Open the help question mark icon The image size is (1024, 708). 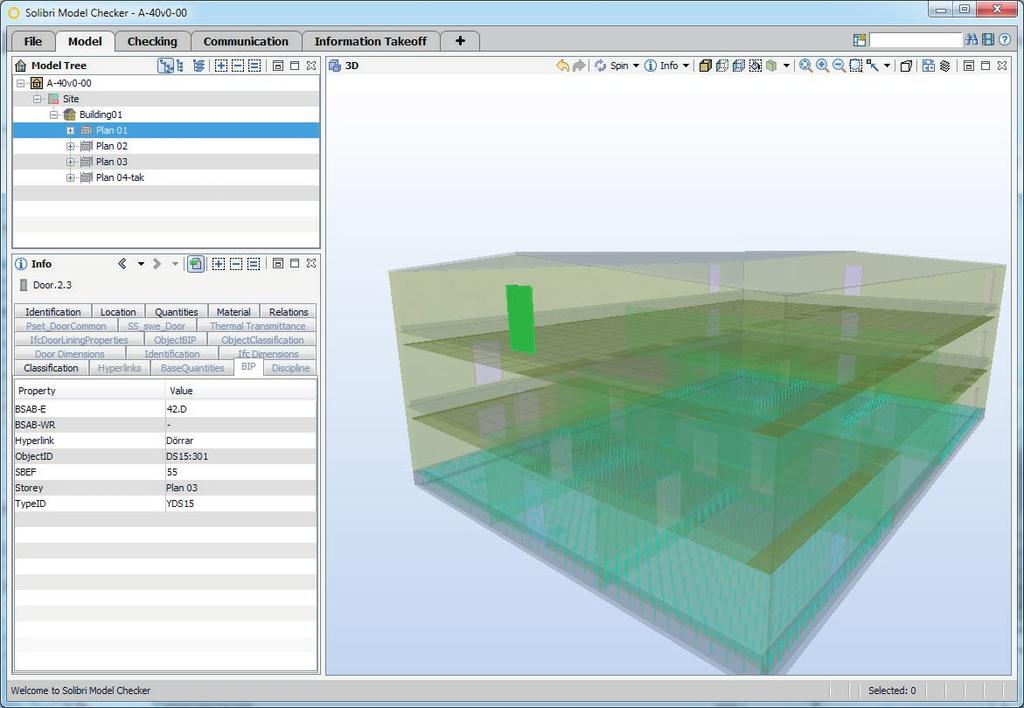click(1005, 40)
